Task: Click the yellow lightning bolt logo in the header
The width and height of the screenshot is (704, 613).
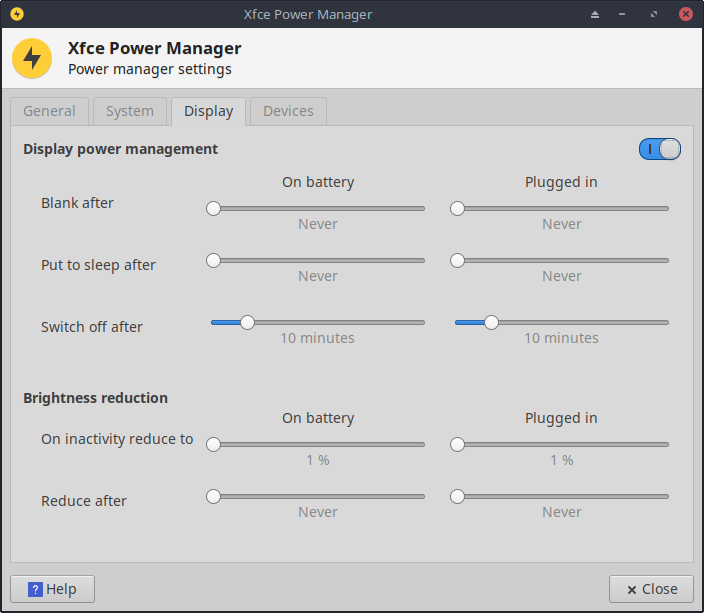Action: click(32, 58)
